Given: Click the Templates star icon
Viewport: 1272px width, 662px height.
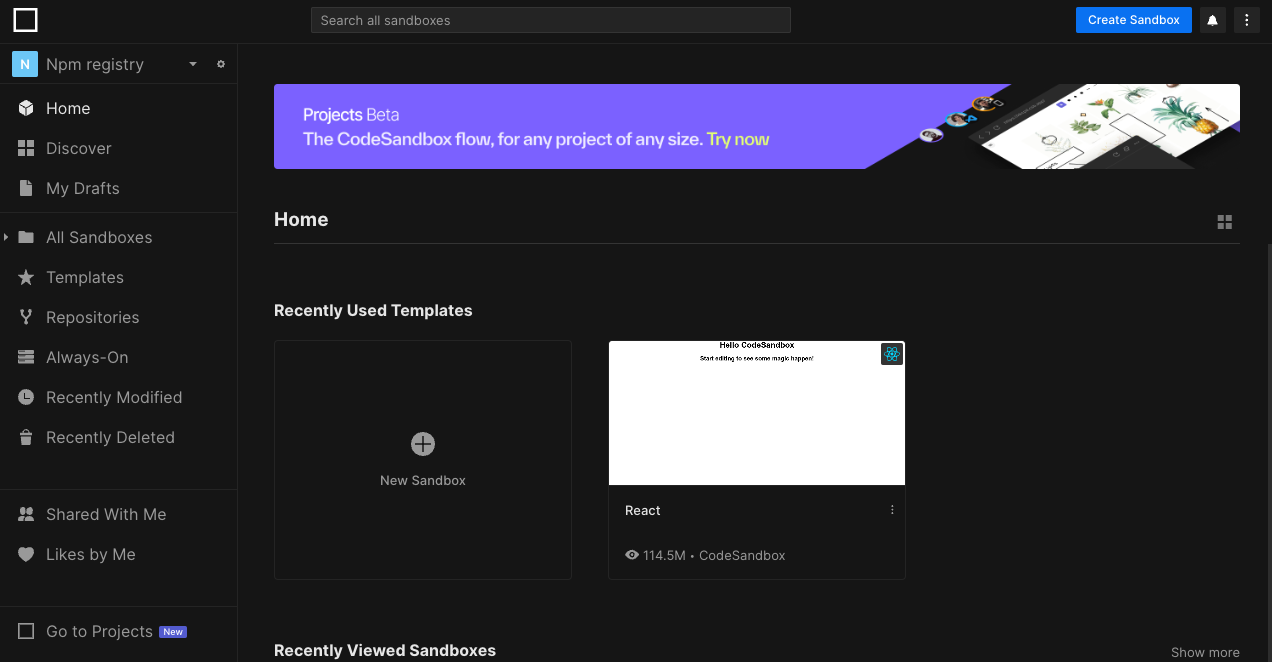Looking at the screenshot, I should pos(26,277).
